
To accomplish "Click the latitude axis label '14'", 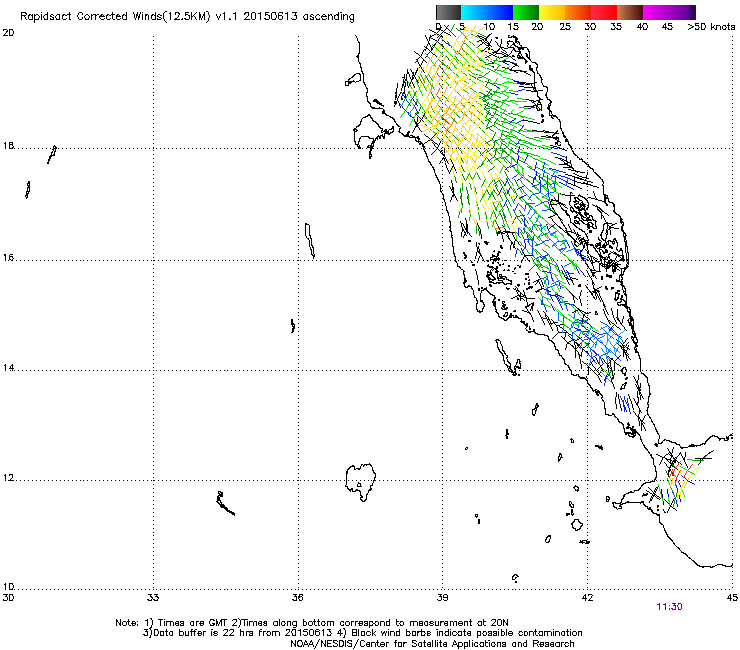I will click(x=8, y=368).
